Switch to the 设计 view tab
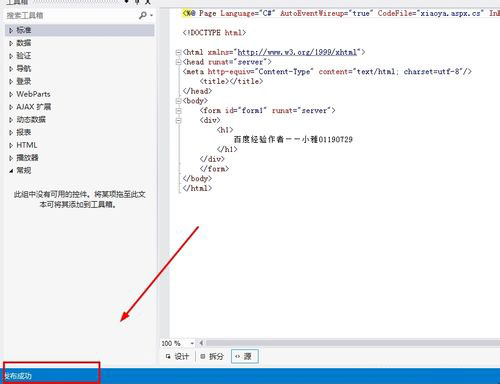The height and width of the screenshot is (384, 500). coord(177,356)
